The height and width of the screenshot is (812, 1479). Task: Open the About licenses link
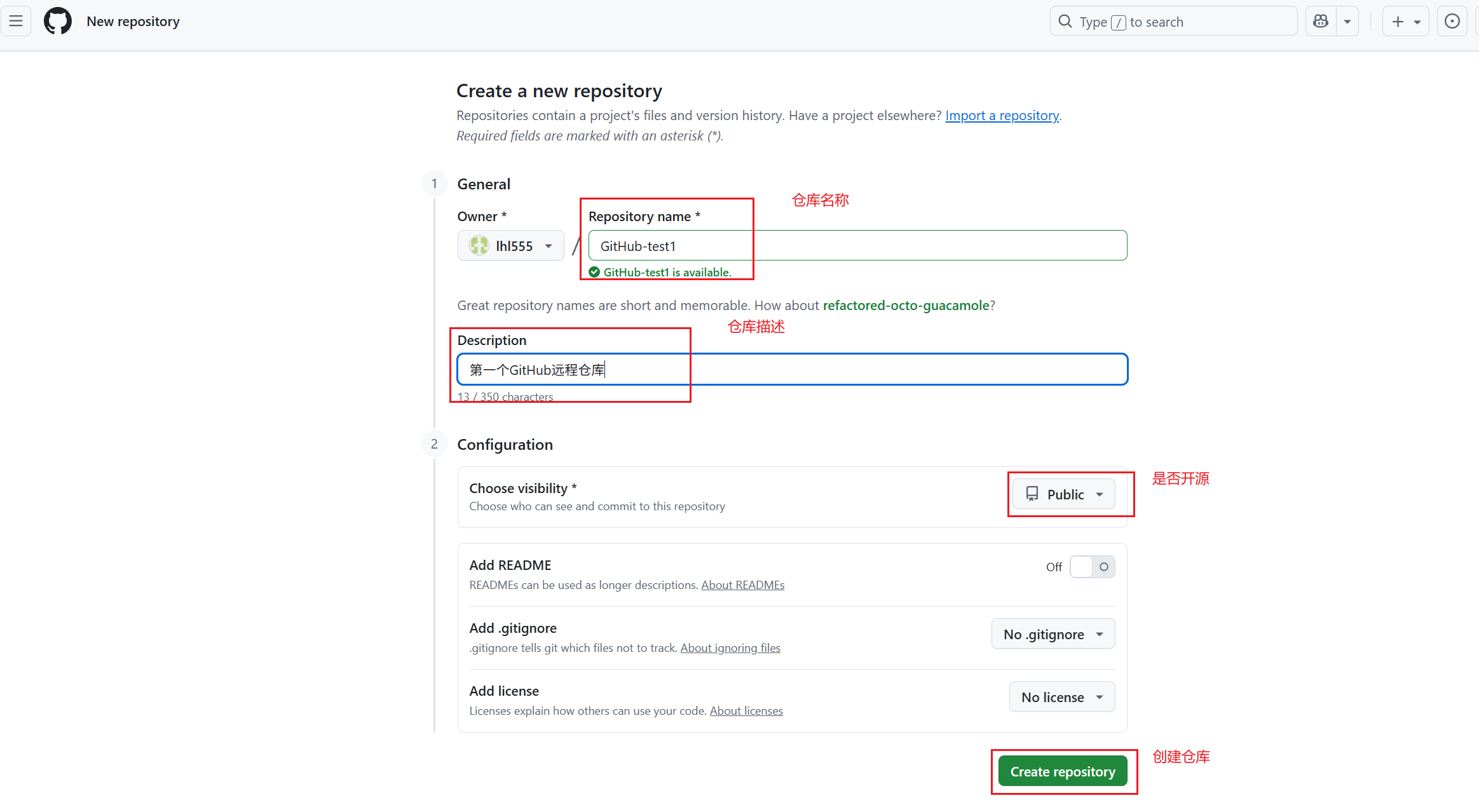pyautogui.click(x=746, y=711)
